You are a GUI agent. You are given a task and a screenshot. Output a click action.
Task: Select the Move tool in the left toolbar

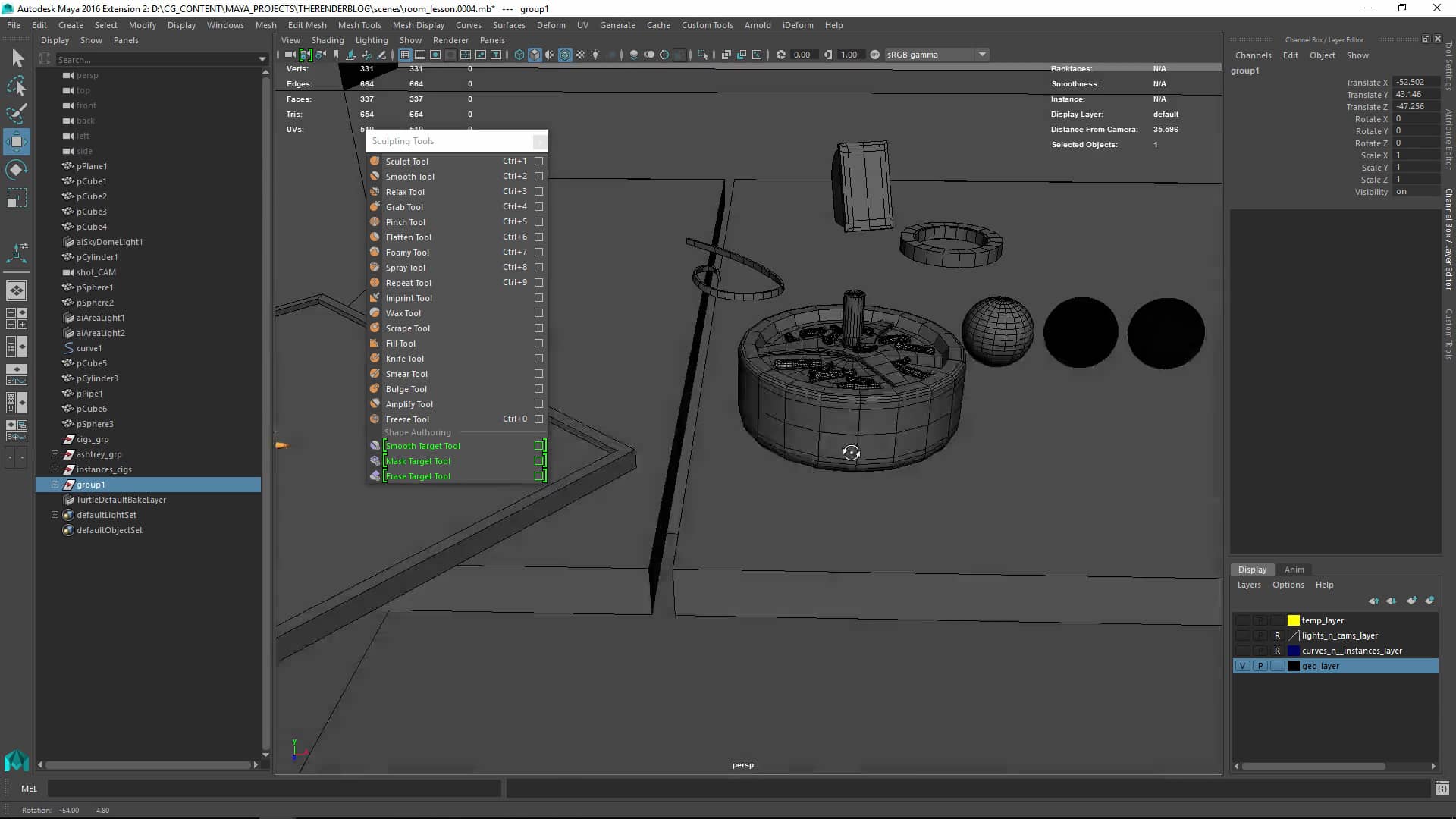pos(16,142)
